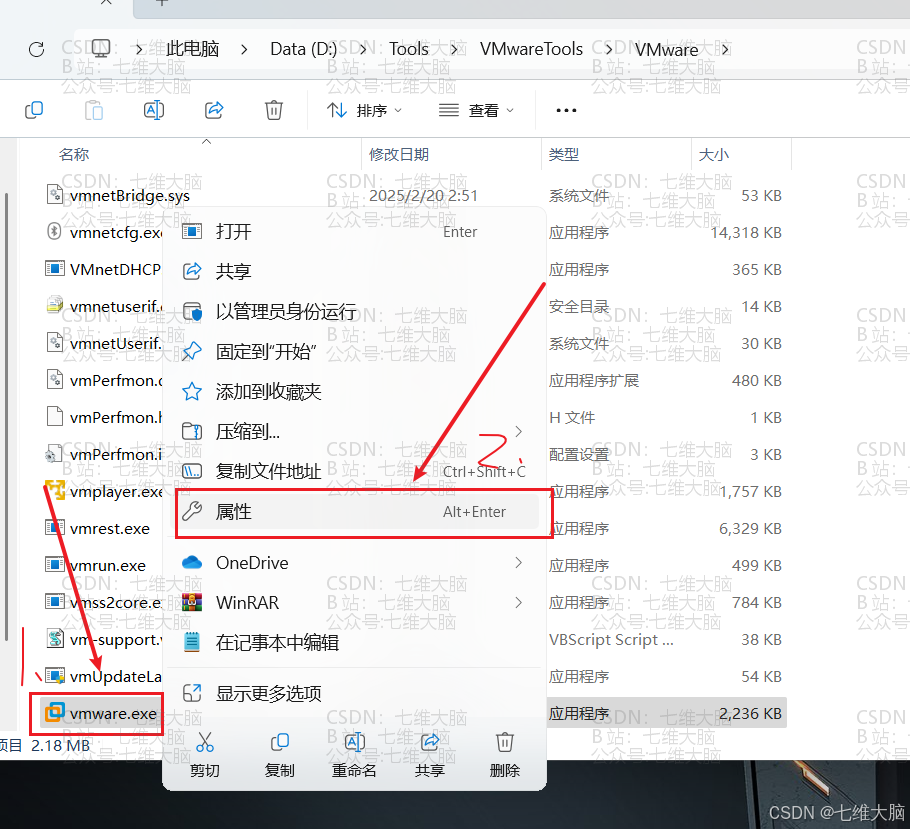Select the vmrest.exe file
This screenshot has height=829, width=910.
coord(110,529)
